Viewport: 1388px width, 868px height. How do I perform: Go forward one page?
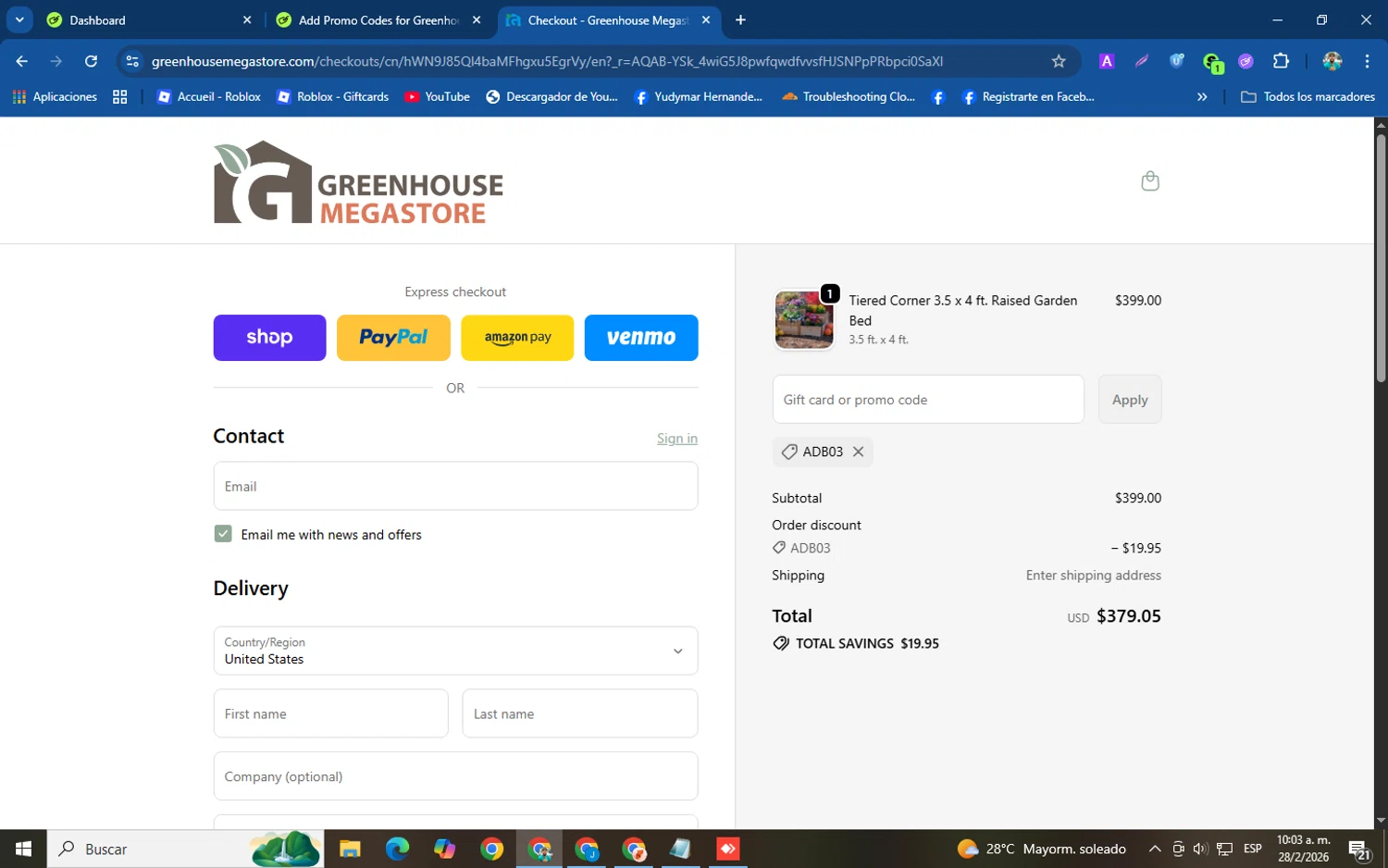coord(56,61)
